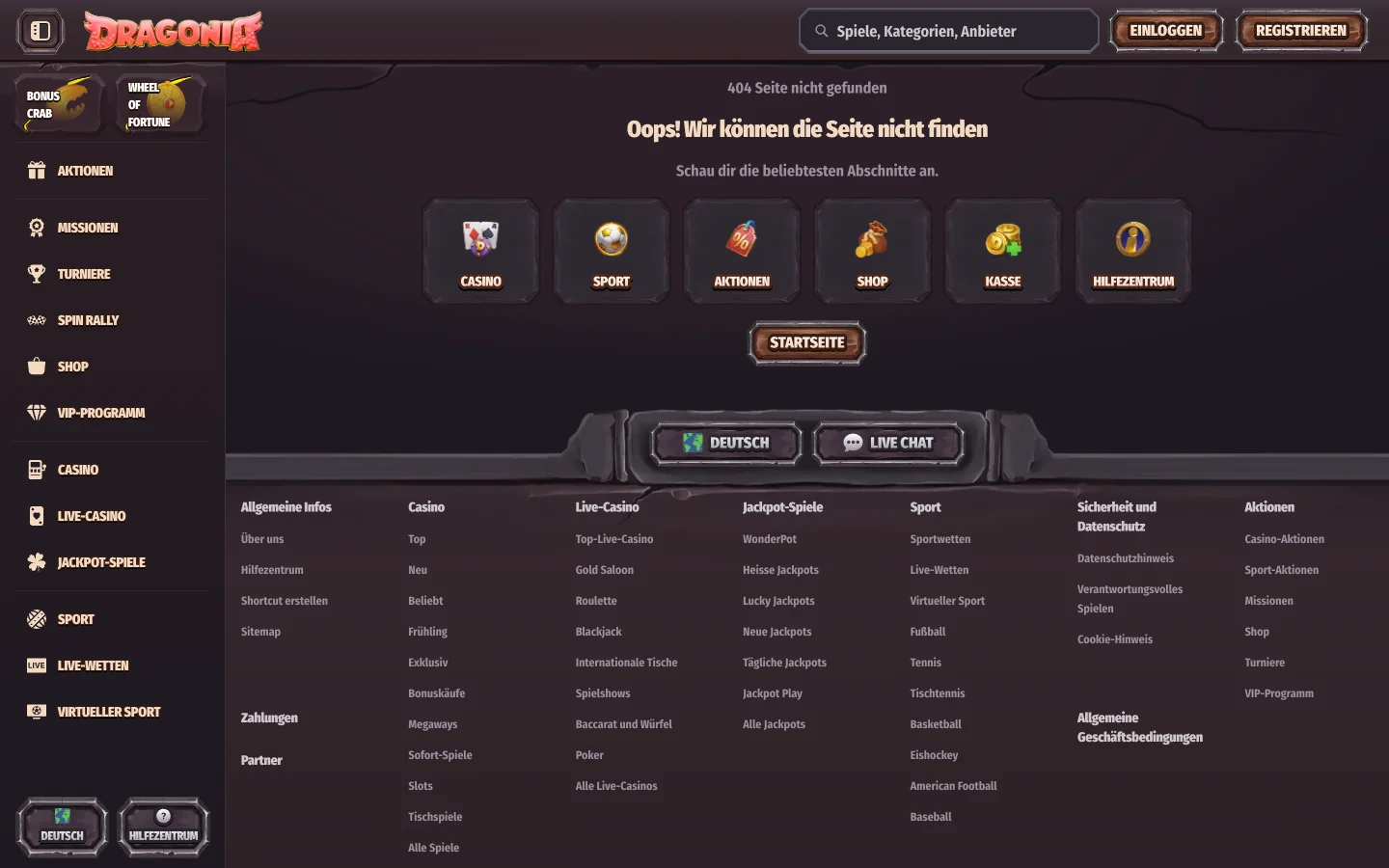Open the Hilfezentrum info tile
Image resolution: width=1389 pixels, height=868 pixels.
tap(1133, 252)
